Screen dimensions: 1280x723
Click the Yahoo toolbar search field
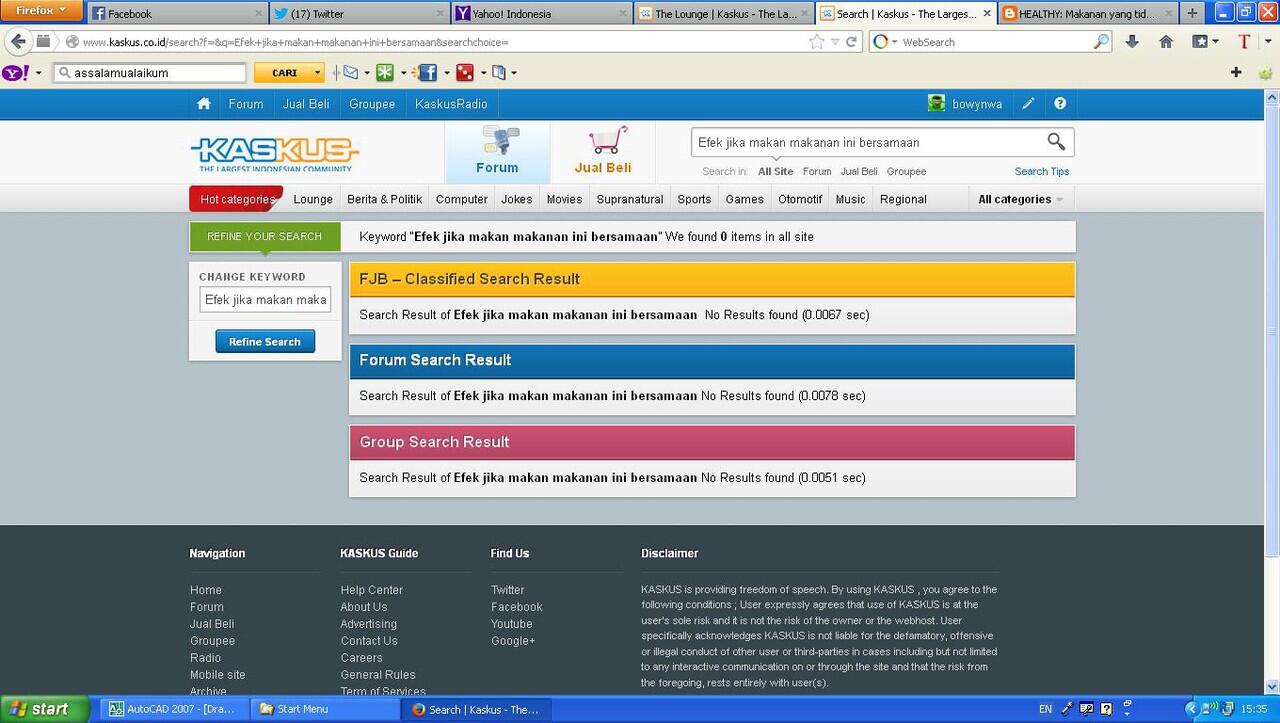pos(150,73)
